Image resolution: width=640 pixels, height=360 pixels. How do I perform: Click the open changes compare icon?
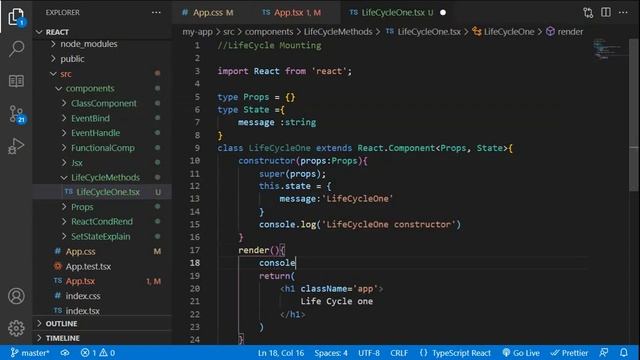tap(588, 13)
